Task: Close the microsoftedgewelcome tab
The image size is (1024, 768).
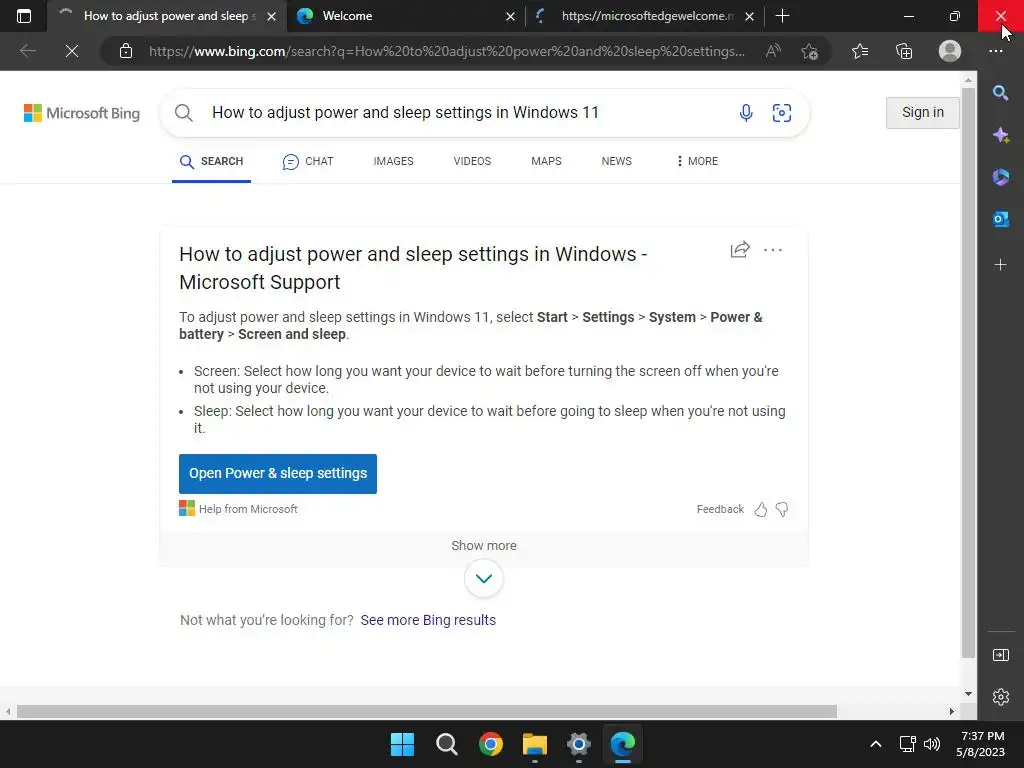Action: click(x=750, y=16)
